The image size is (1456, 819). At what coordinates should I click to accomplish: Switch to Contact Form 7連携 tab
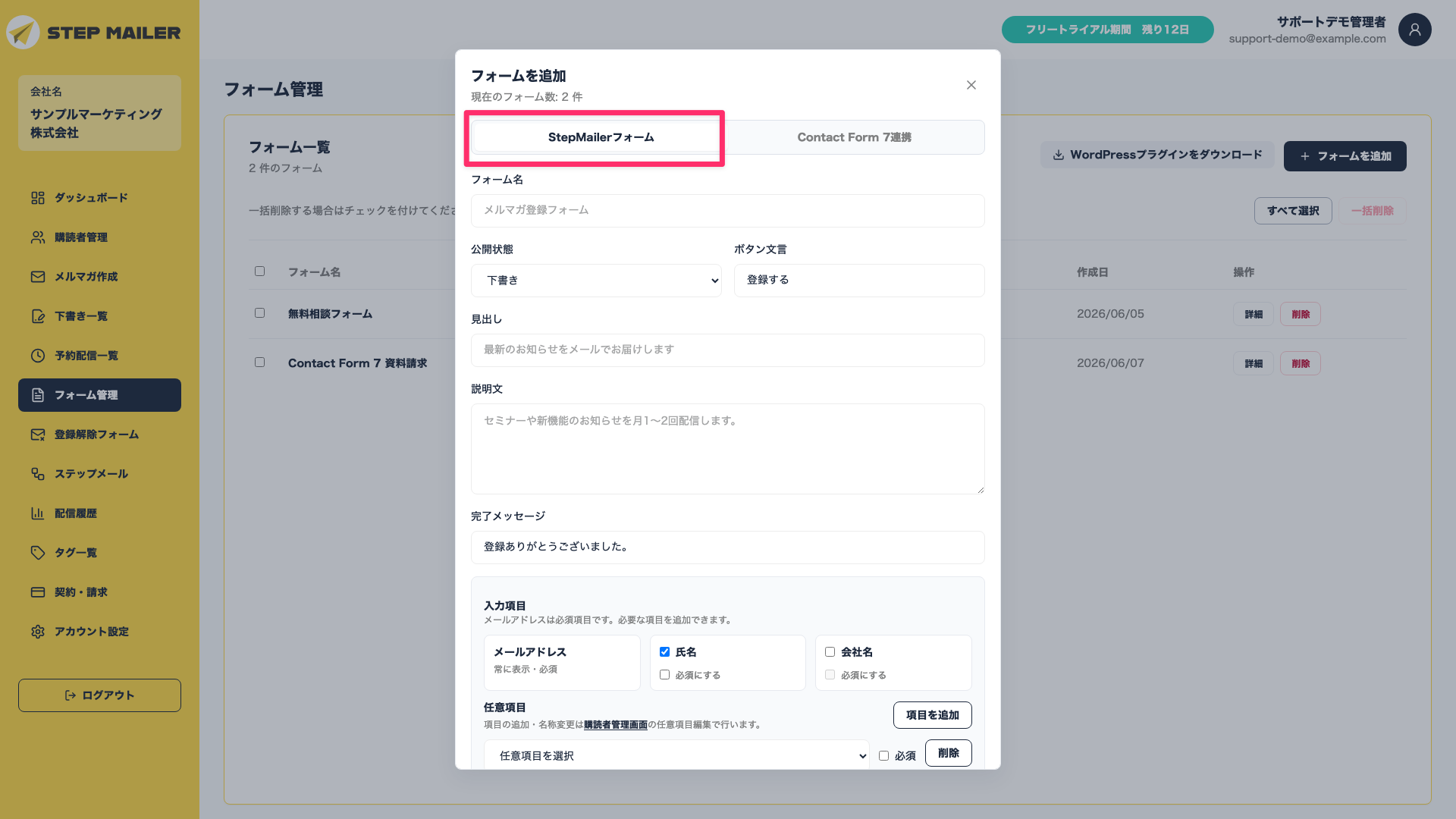pos(854,137)
